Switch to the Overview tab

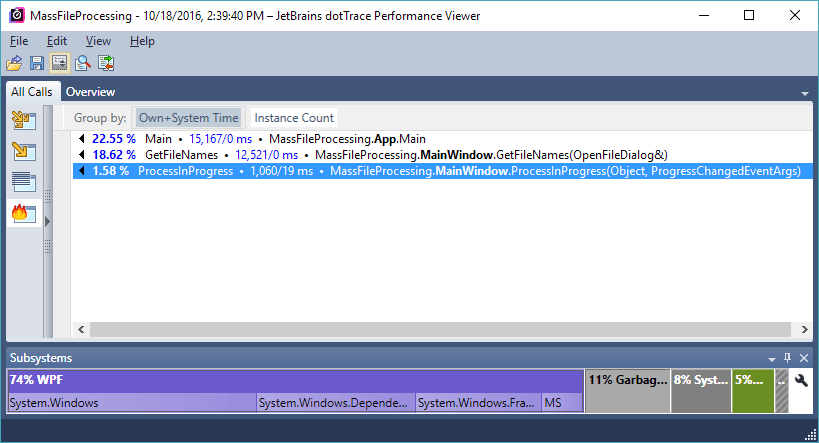pyautogui.click(x=90, y=92)
